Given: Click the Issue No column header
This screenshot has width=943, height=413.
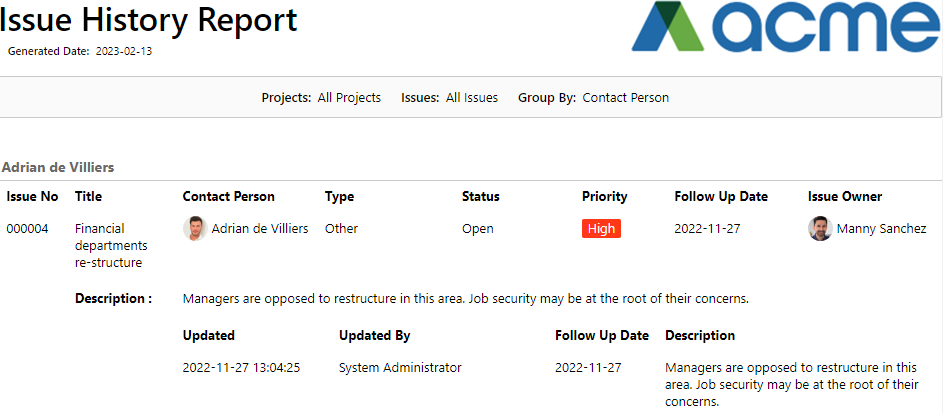Looking at the screenshot, I should pyautogui.click(x=32, y=197).
